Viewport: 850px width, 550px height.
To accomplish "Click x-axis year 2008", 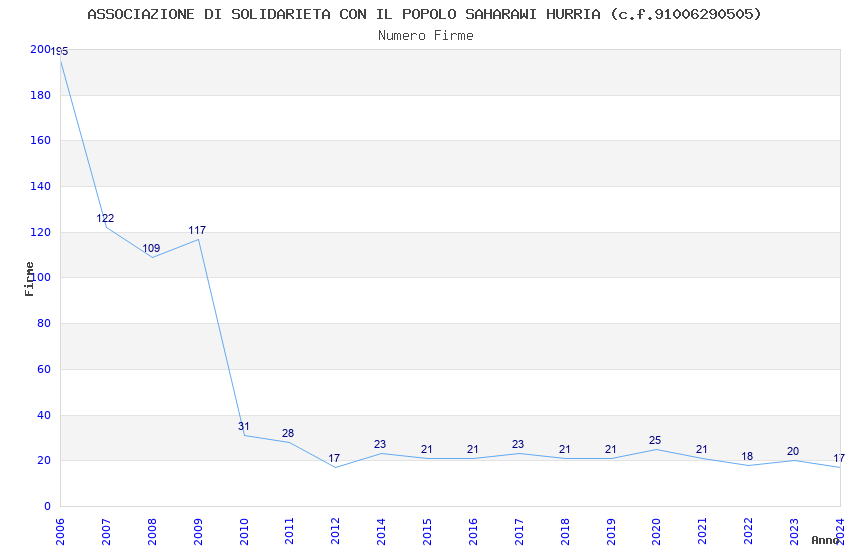I will point(152,532).
